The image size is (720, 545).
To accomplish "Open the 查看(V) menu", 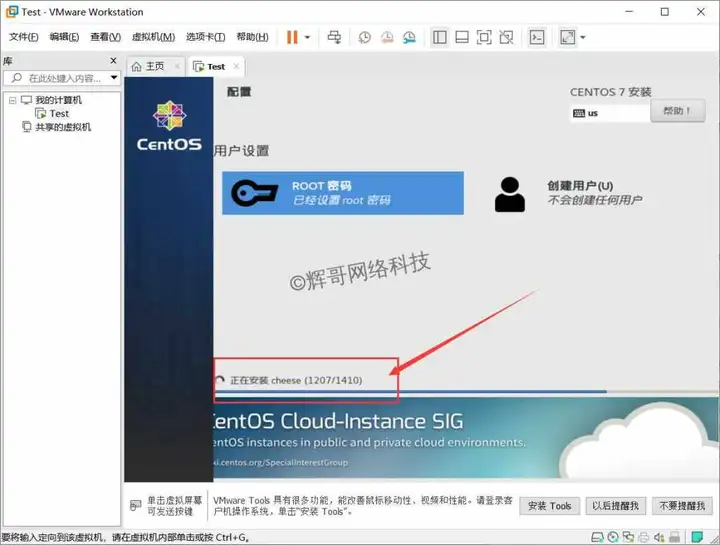I will click(106, 37).
